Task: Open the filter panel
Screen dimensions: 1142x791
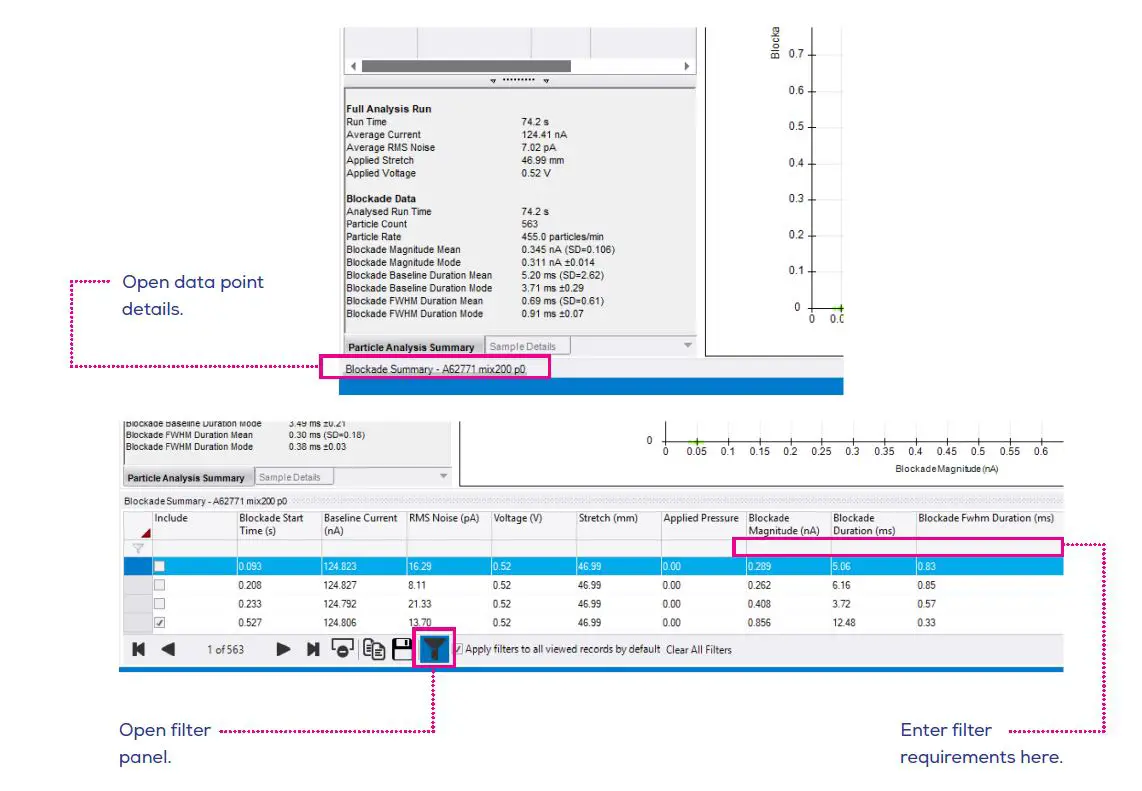Action: pos(434,648)
